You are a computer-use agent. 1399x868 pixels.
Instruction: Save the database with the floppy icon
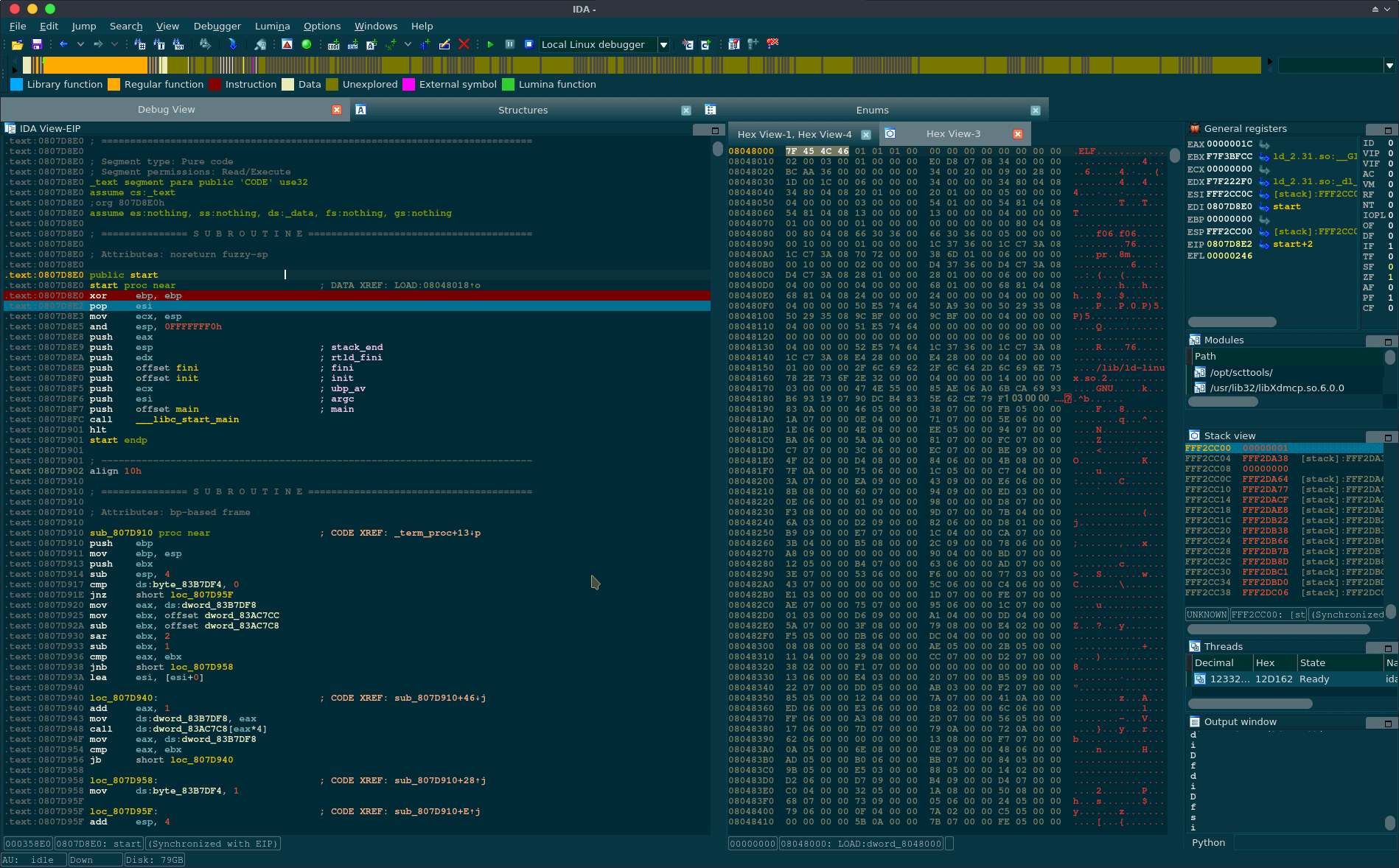click(37, 44)
